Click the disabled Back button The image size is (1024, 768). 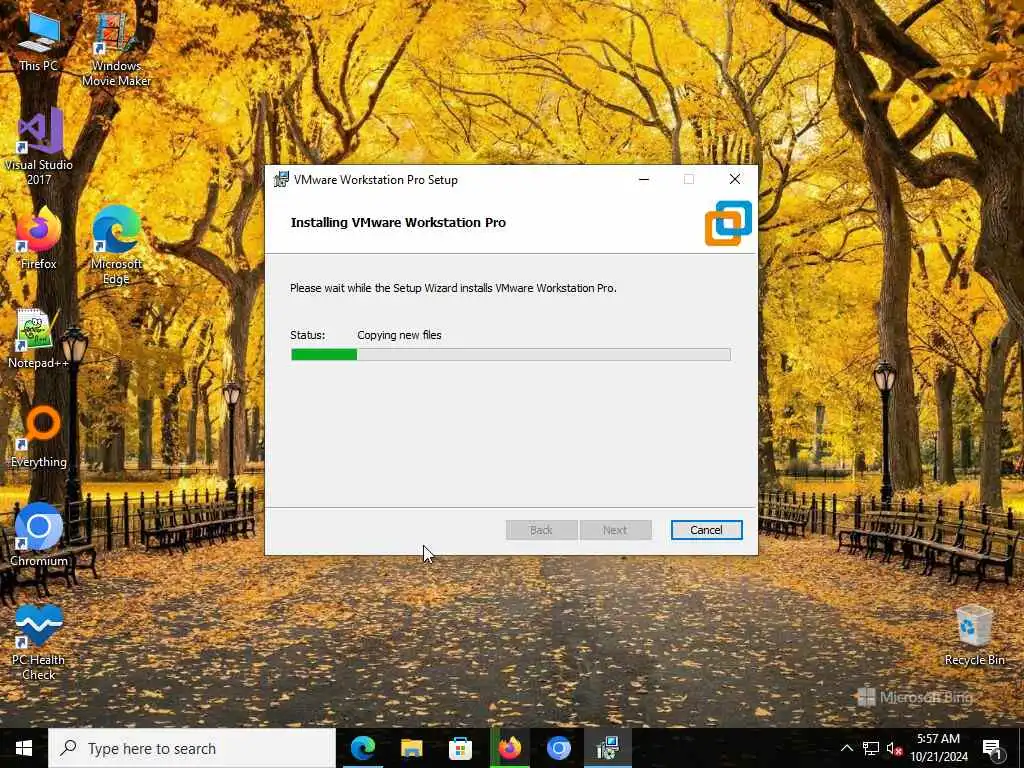click(x=541, y=530)
